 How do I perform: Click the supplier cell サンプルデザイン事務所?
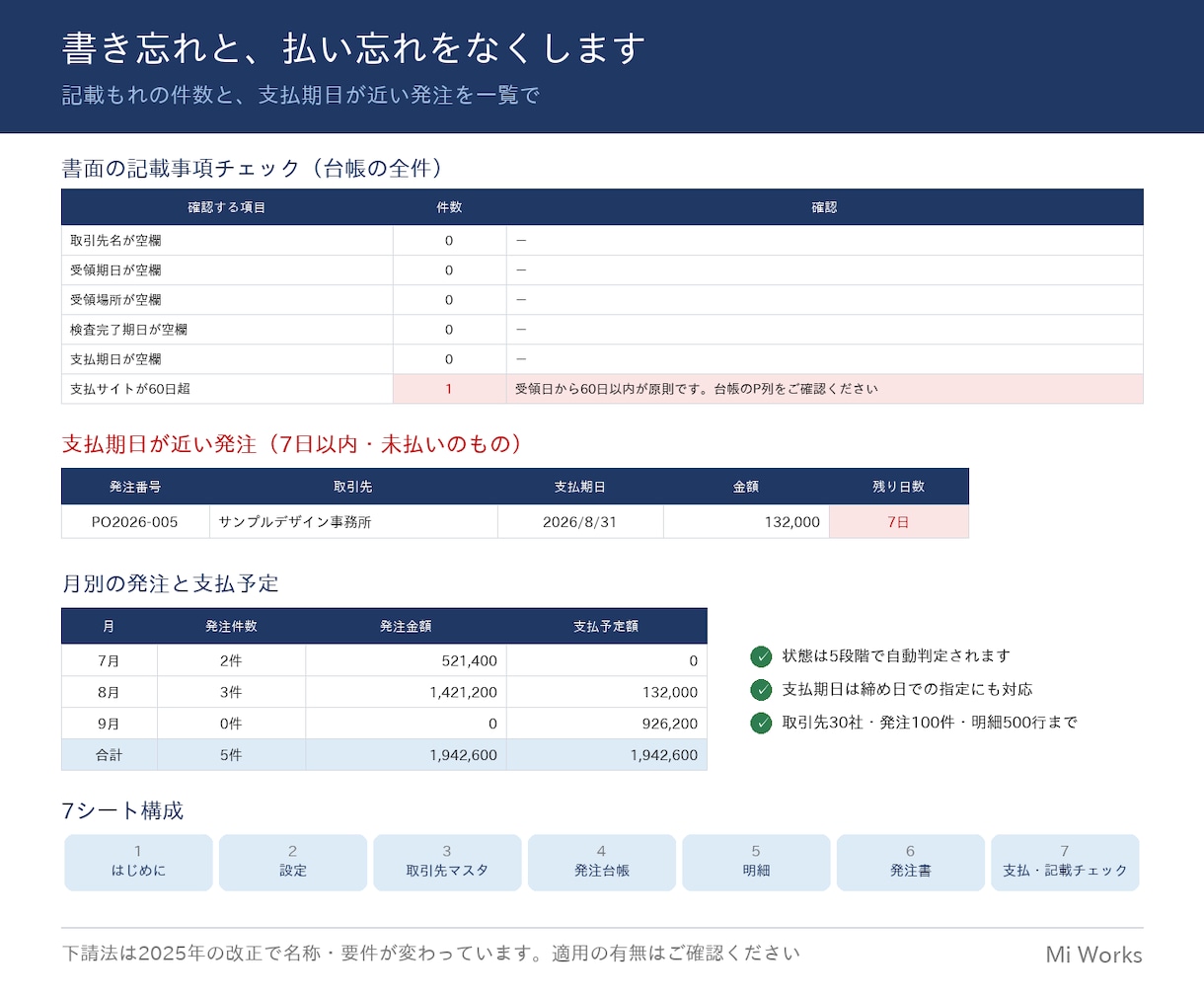point(353,522)
